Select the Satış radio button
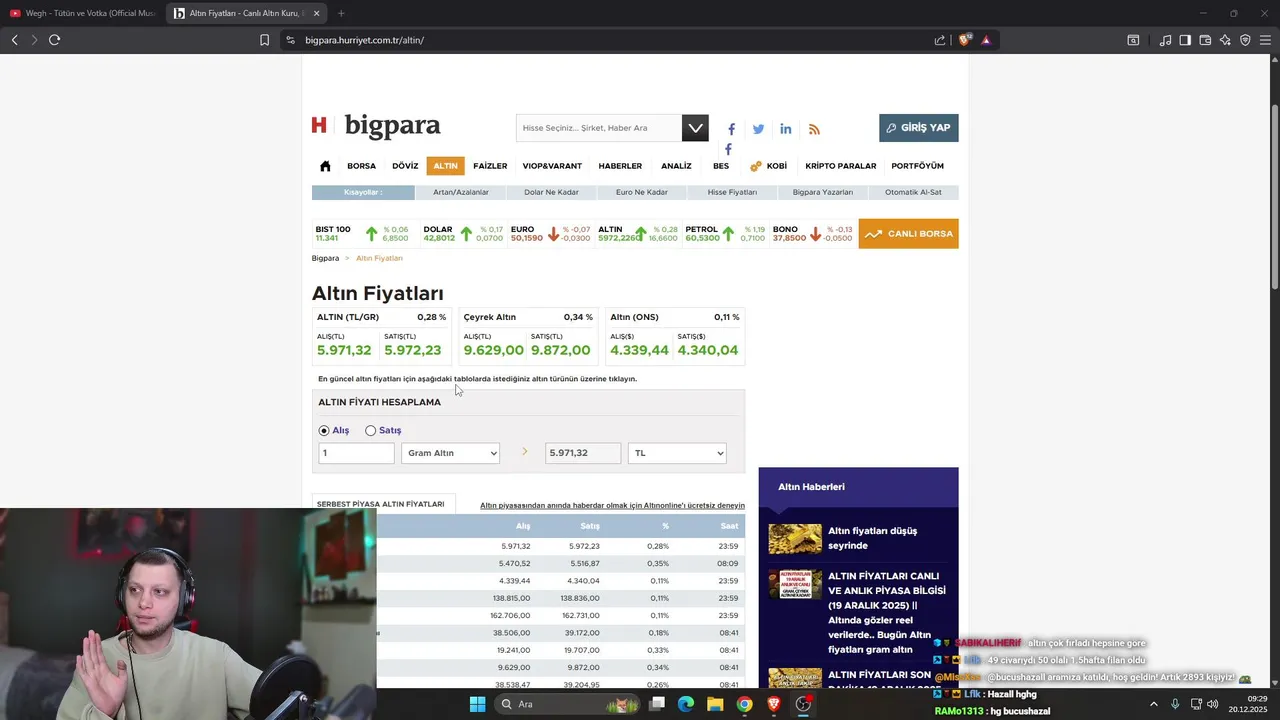The height and width of the screenshot is (720, 1280). tap(370, 431)
